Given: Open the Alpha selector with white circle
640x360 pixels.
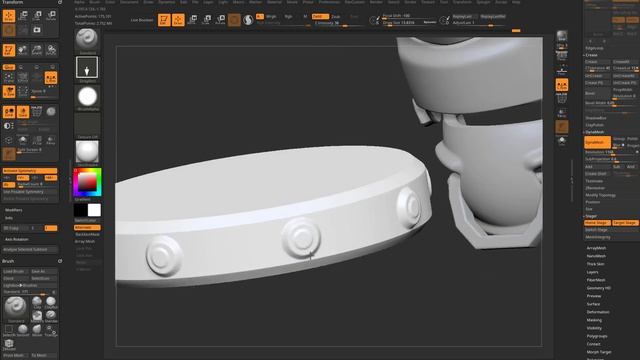Looking at the screenshot, I should [87, 97].
